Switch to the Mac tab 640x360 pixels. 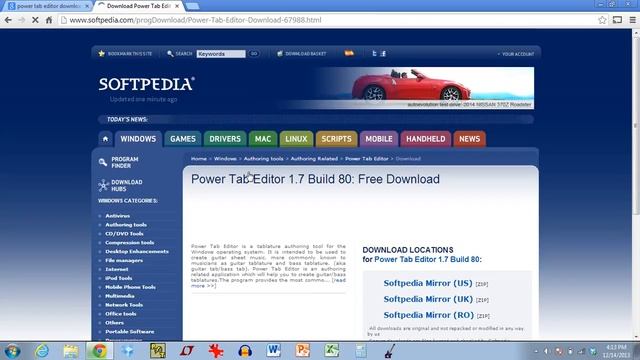tap(263, 139)
